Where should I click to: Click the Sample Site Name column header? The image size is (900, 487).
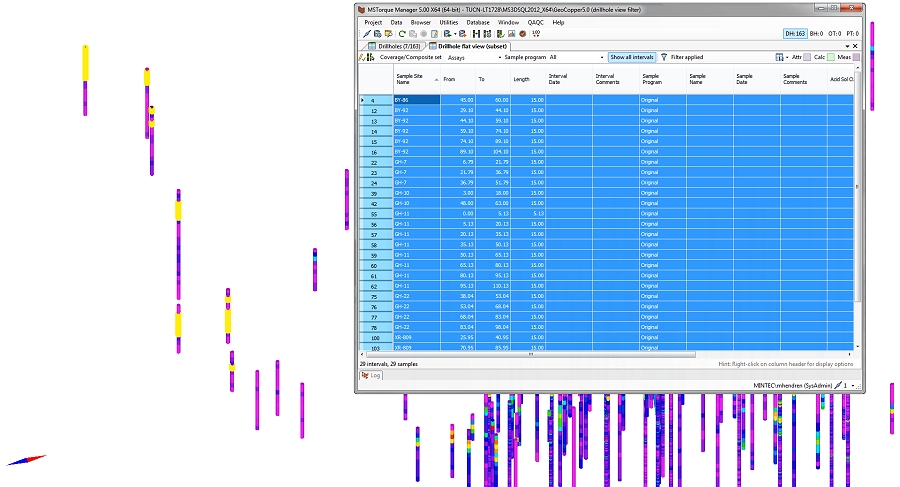410,78
